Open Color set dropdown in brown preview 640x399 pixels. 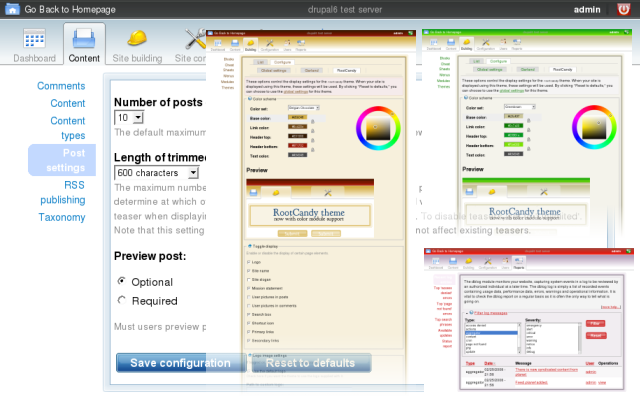pos(304,108)
